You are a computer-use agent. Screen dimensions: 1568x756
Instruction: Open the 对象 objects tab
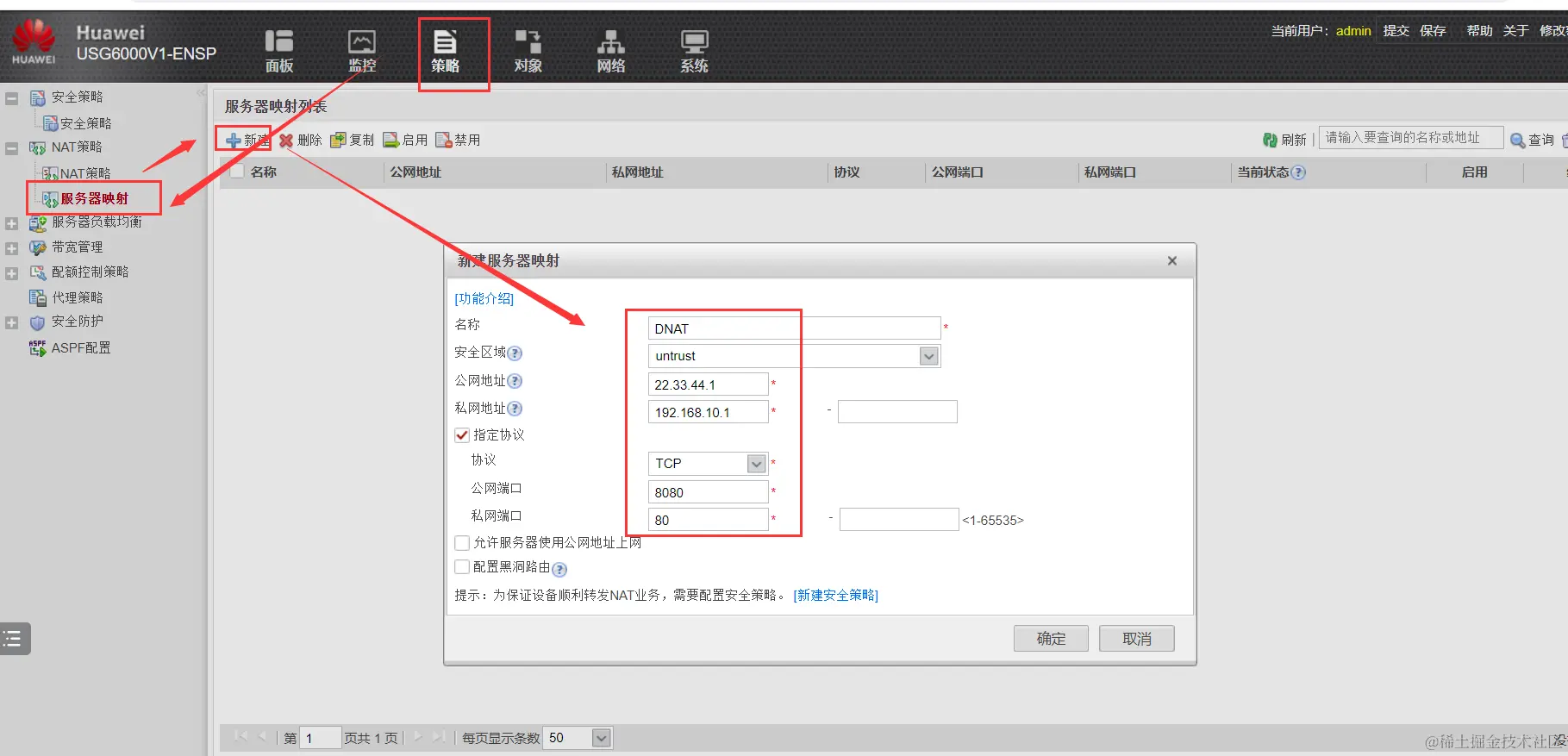tap(528, 50)
